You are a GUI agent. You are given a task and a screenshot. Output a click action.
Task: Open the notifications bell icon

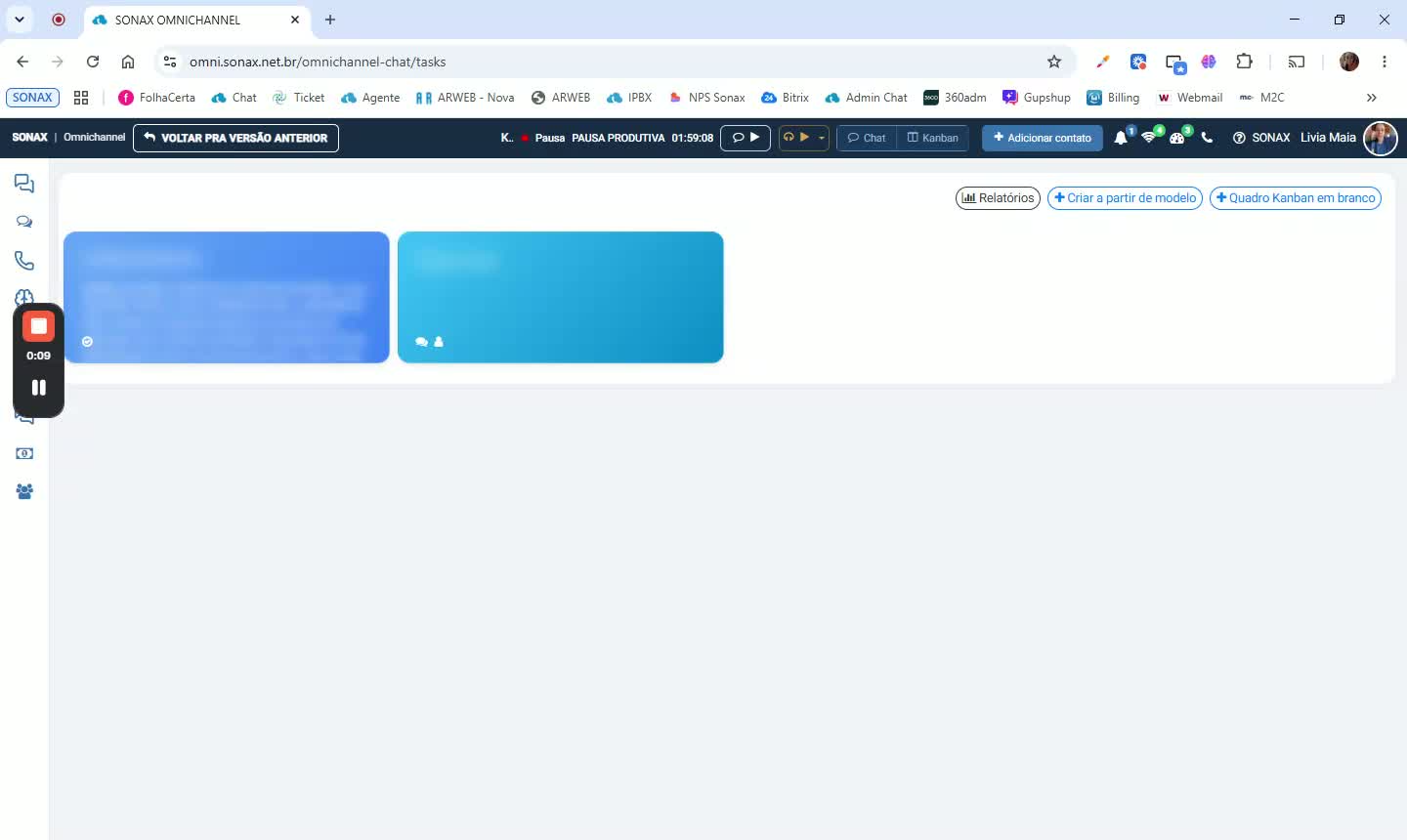pyautogui.click(x=1121, y=138)
